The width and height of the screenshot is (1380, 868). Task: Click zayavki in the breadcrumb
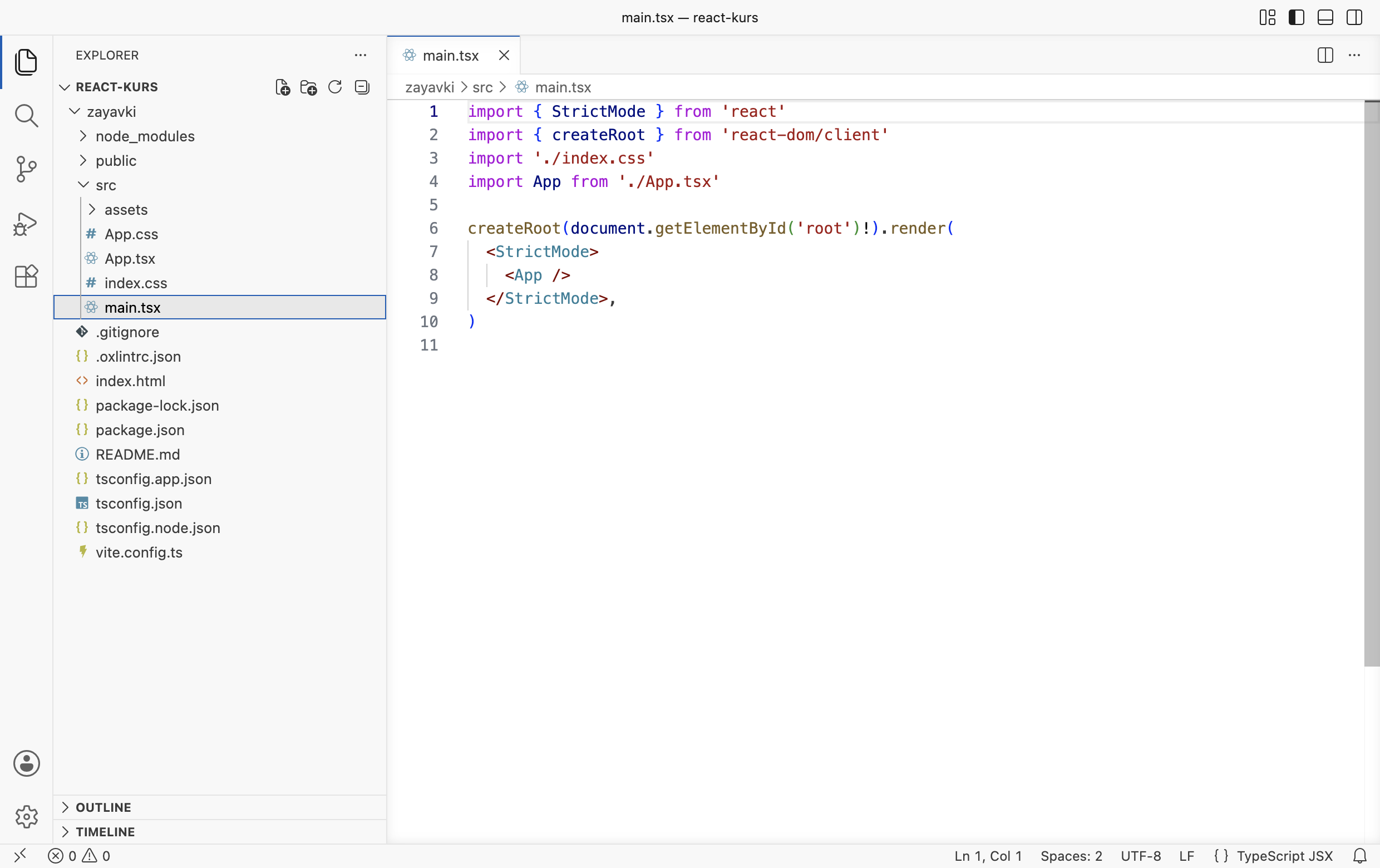tap(429, 87)
